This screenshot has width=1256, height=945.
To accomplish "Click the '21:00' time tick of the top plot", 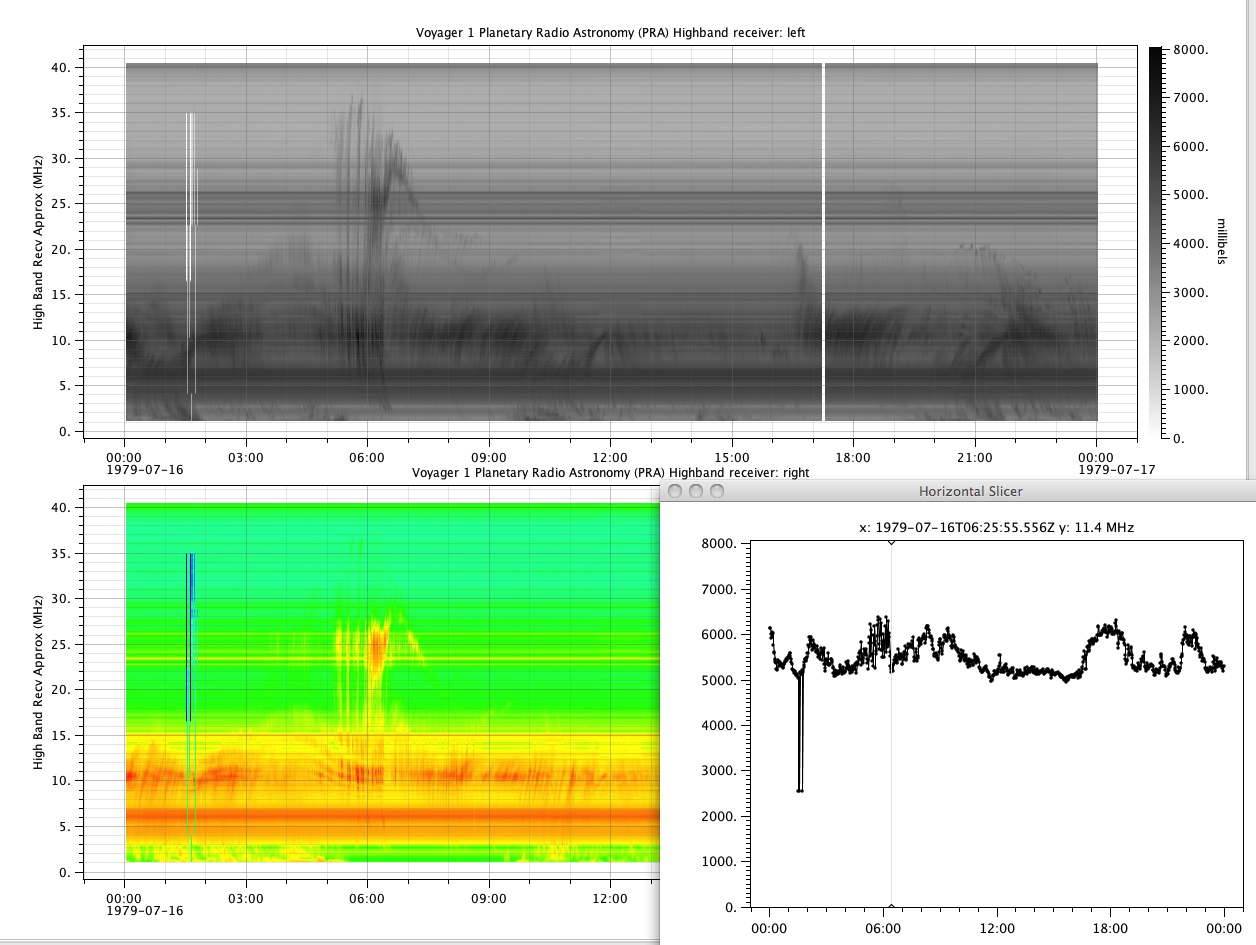I will 975,457.
